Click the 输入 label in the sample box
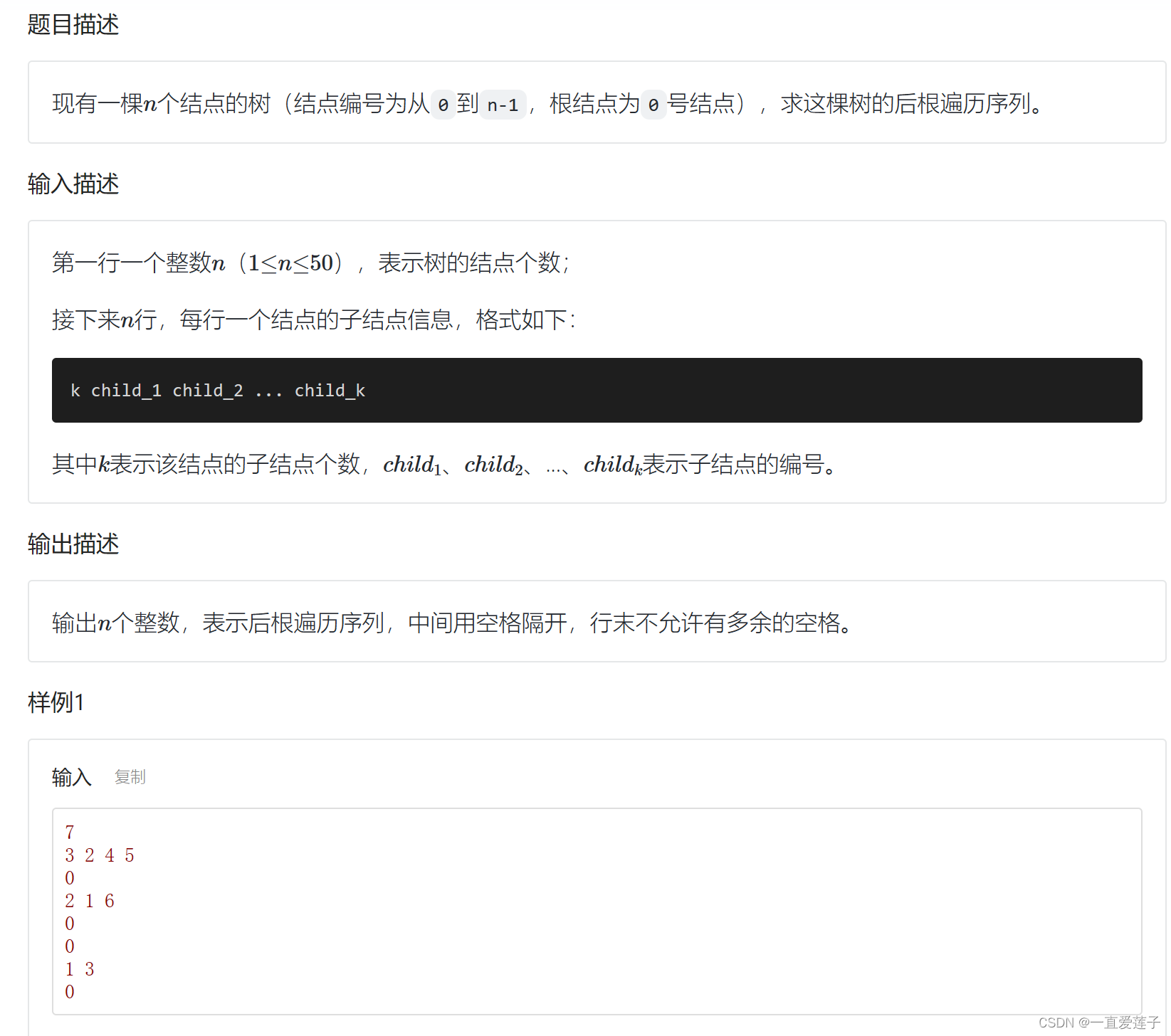This screenshot has height=1036, width=1171. 71,777
